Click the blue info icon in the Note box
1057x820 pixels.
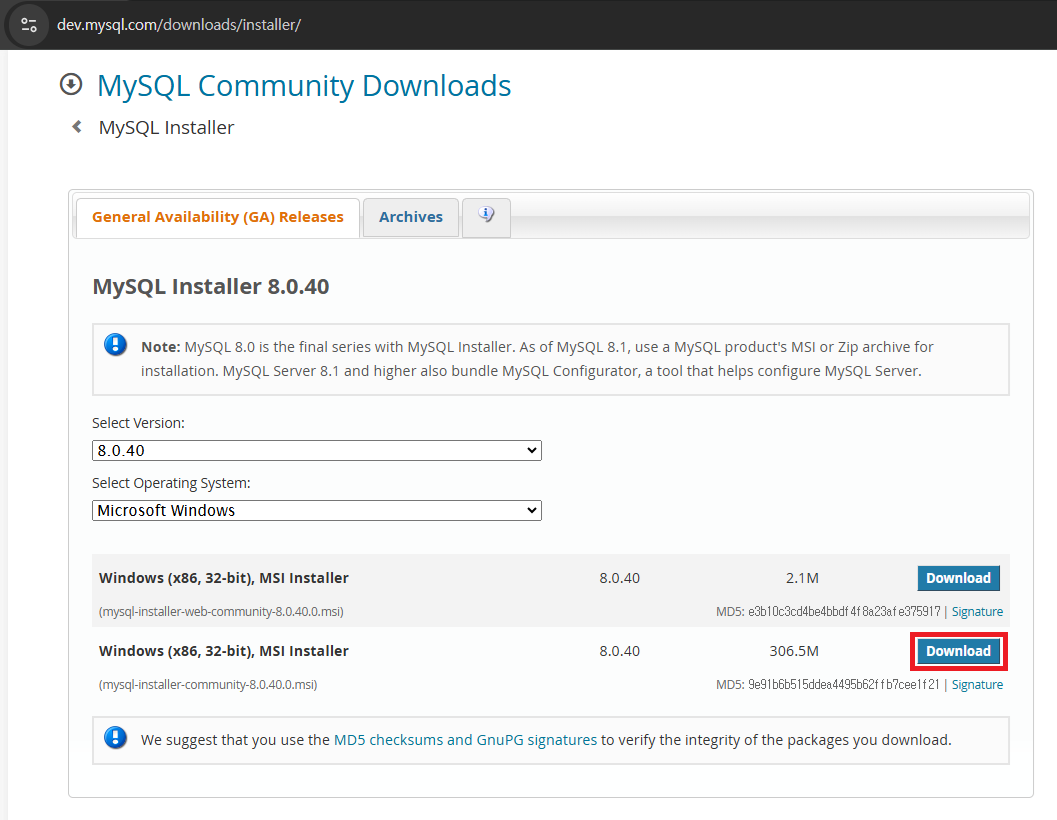[x=115, y=345]
